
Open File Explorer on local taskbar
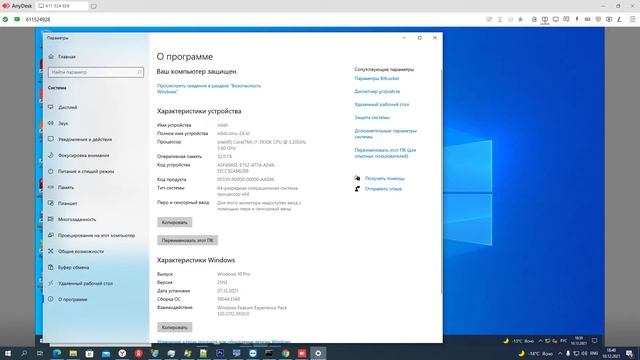coord(73,353)
